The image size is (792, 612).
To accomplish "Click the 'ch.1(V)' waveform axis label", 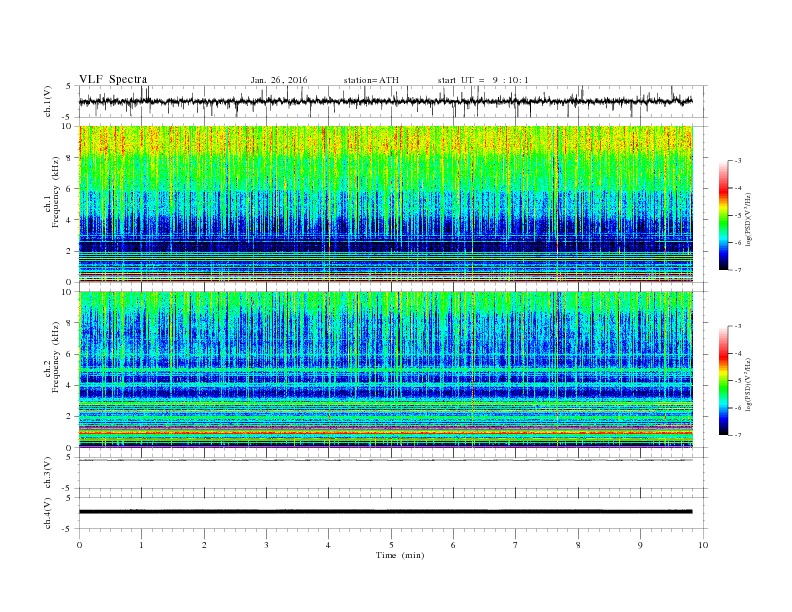I will [x=48, y=101].
